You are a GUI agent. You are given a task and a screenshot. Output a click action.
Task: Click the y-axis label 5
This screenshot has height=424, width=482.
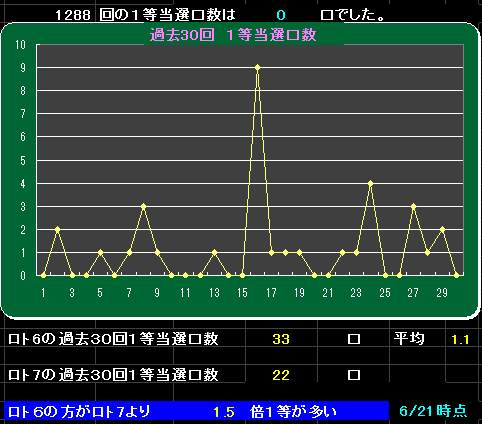[x=23, y=160]
